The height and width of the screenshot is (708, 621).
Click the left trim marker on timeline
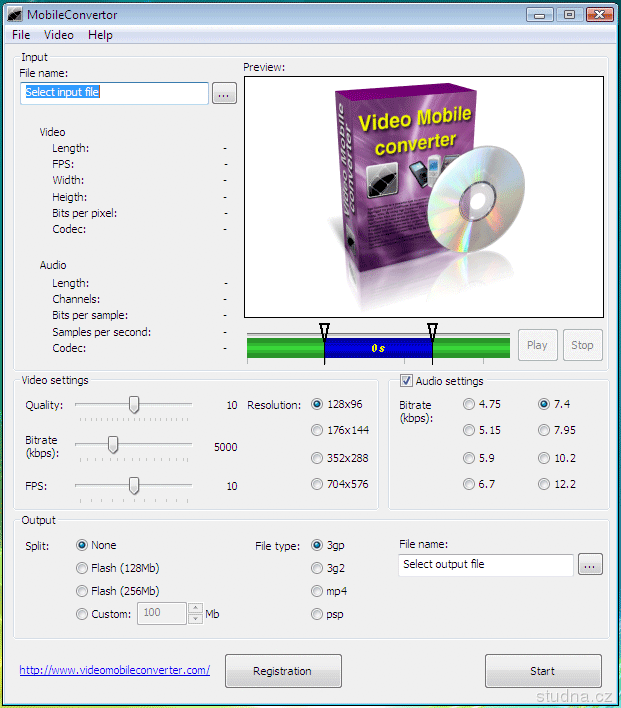click(x=323, y=330)
